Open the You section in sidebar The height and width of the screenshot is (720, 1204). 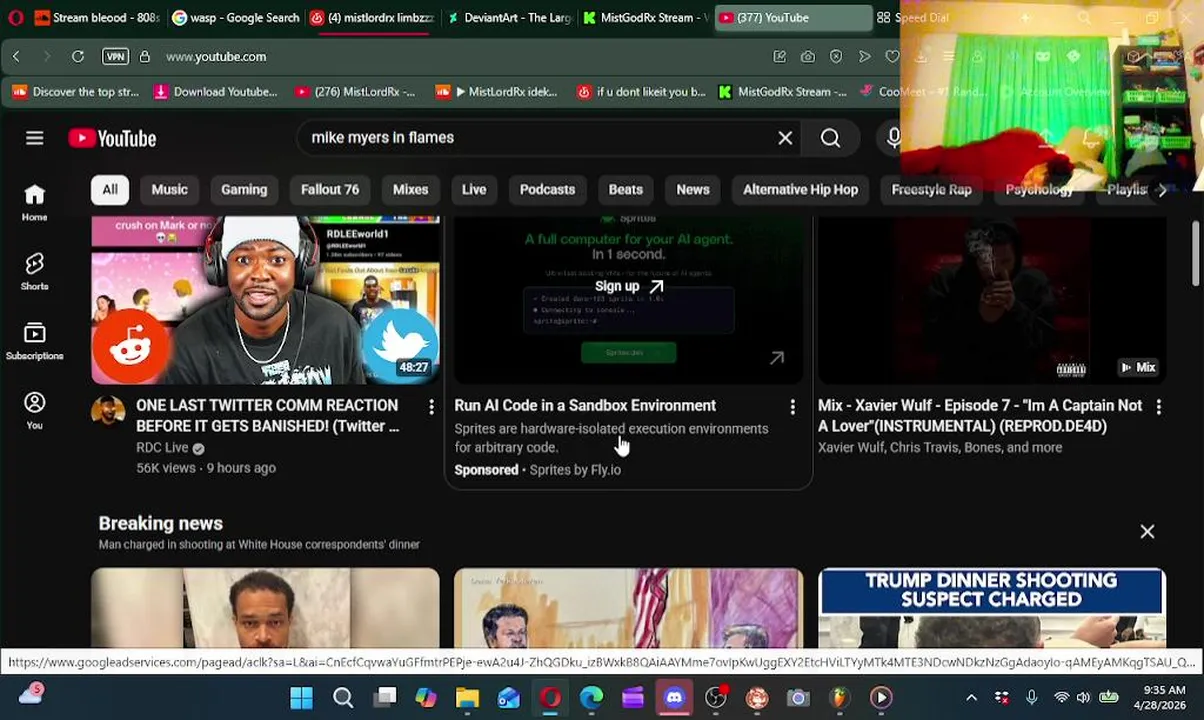click(35, 410)
